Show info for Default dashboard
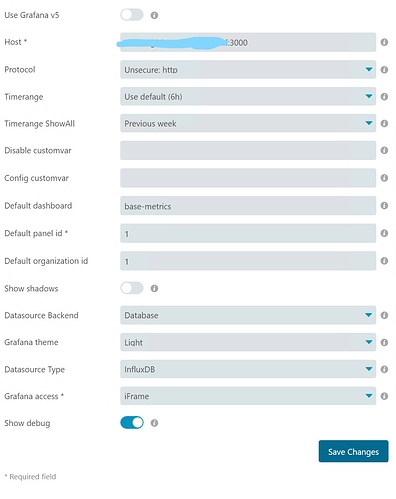 384,205
